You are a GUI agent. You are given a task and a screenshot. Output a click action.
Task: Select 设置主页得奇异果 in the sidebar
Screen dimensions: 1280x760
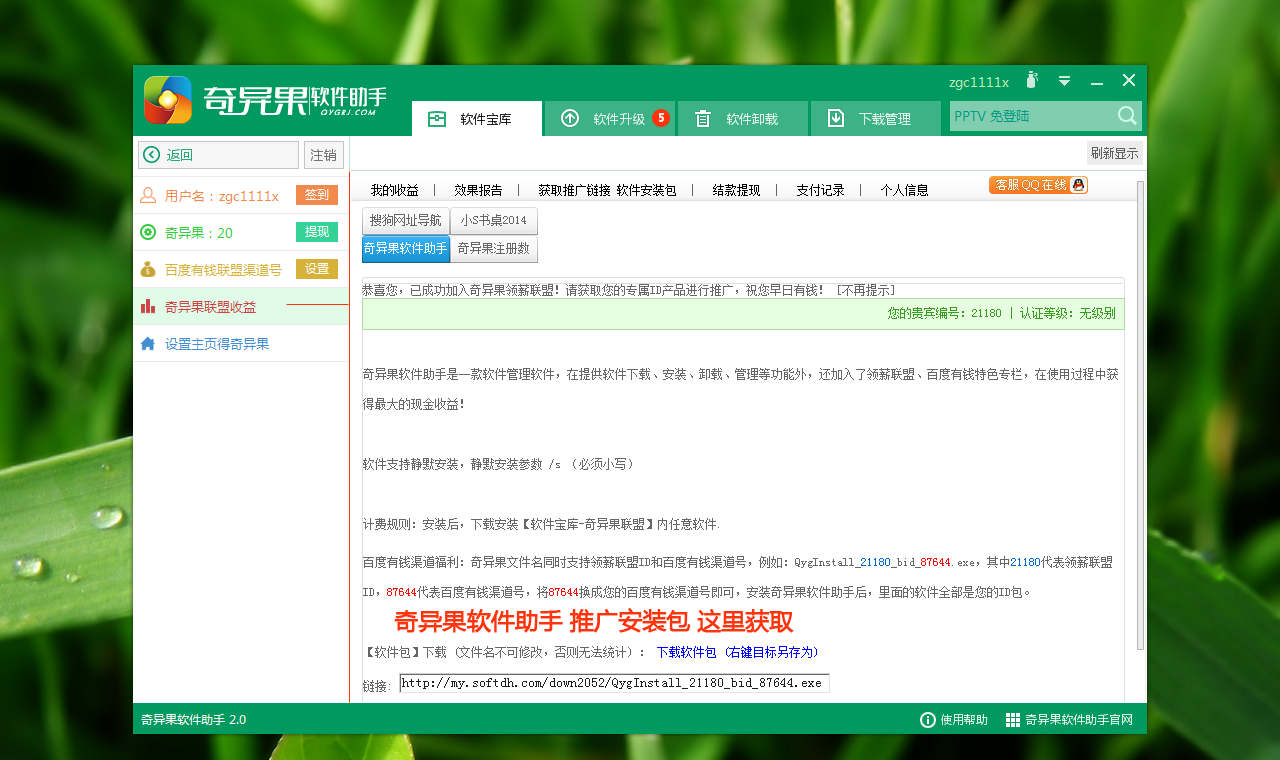241,344
